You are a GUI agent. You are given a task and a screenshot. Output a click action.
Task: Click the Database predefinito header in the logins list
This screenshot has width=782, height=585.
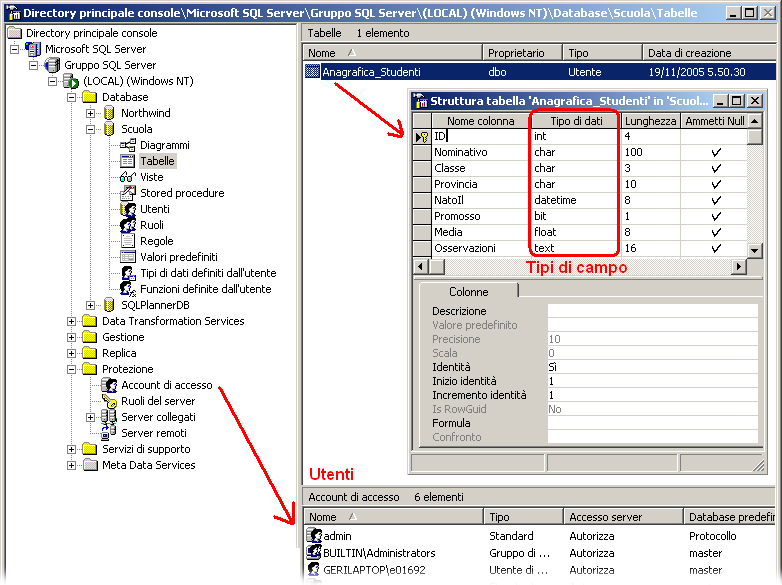(x=729, y=517)
